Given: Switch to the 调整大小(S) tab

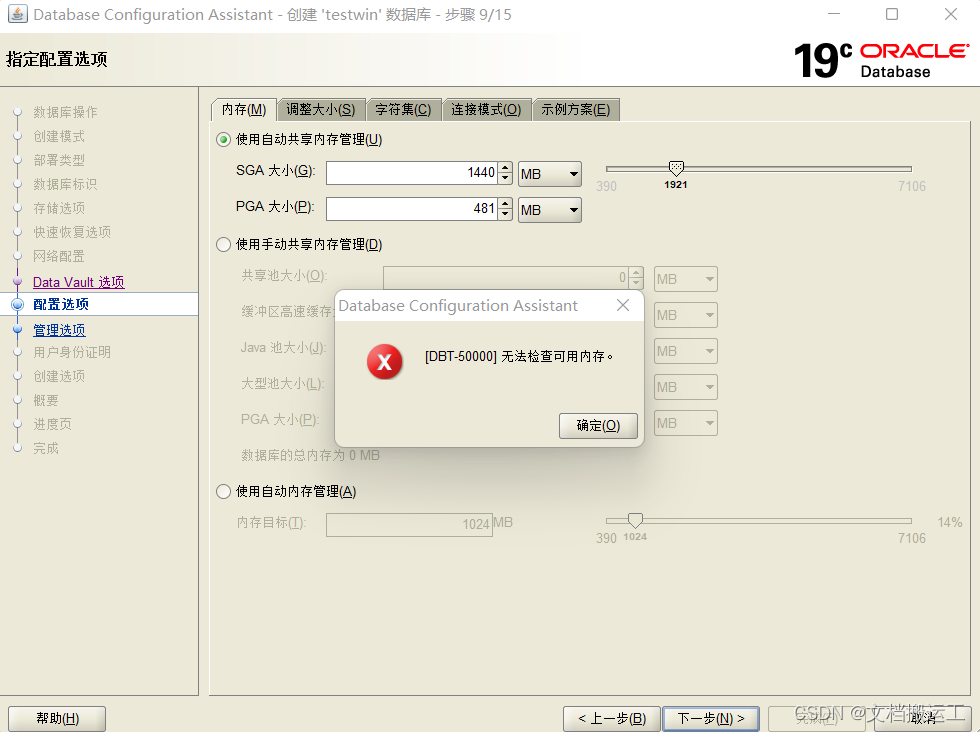Looking at the screenshot, I should click(x=321, y=109).
